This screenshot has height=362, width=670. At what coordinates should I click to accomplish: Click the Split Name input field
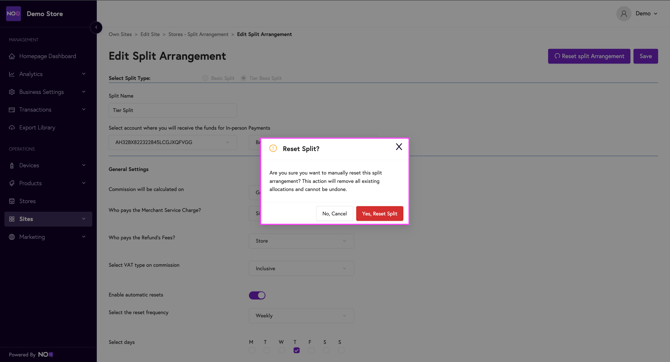[x=173, y=110]
